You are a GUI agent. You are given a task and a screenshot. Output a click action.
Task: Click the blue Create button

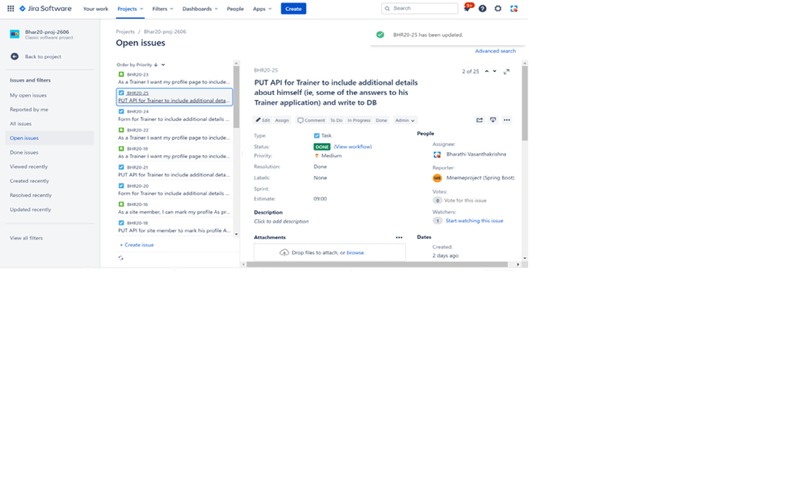click(294, 9)
